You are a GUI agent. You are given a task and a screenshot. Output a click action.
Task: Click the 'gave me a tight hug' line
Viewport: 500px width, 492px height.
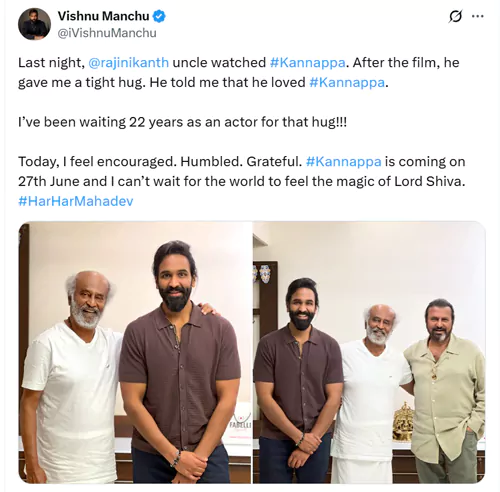[203, 82]
